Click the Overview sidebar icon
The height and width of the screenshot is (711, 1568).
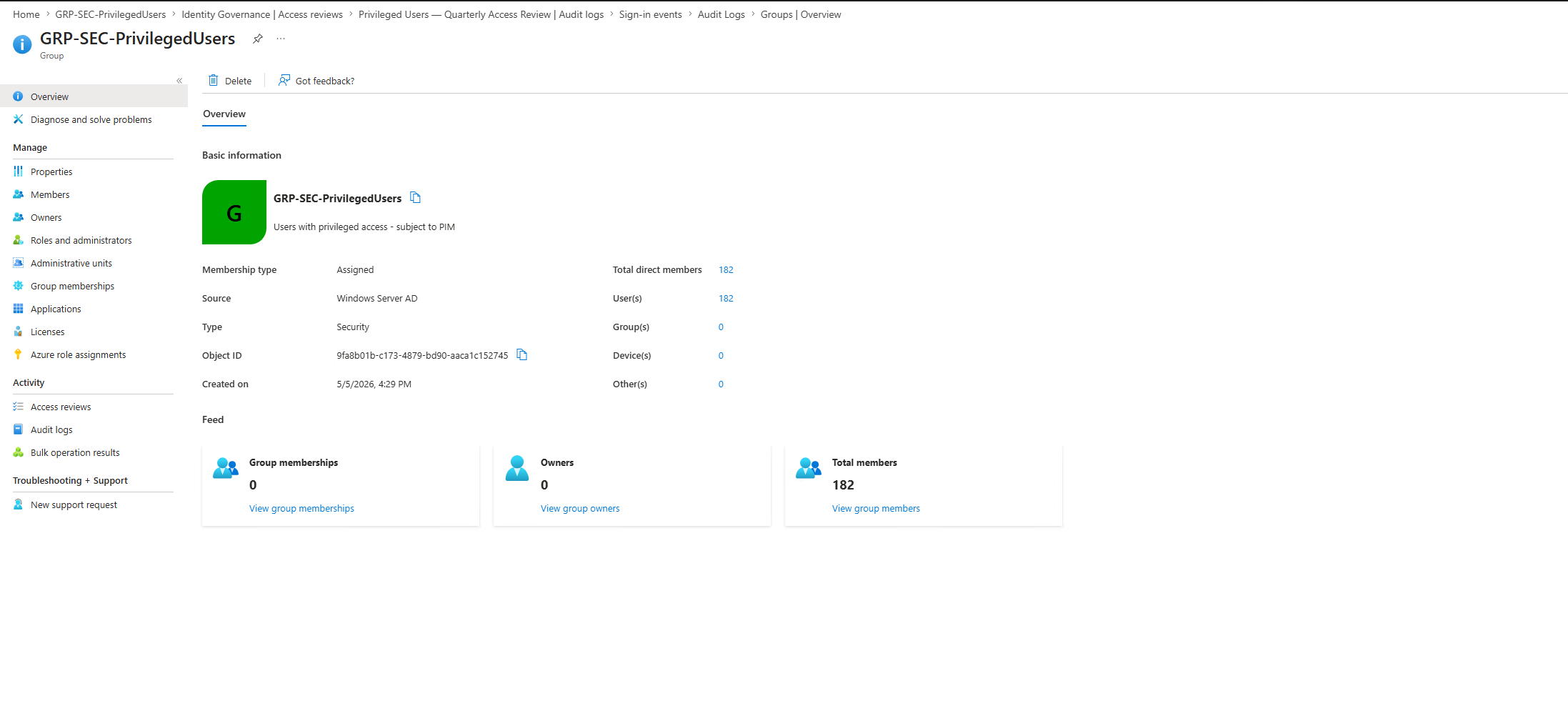(x=18, y=96)
